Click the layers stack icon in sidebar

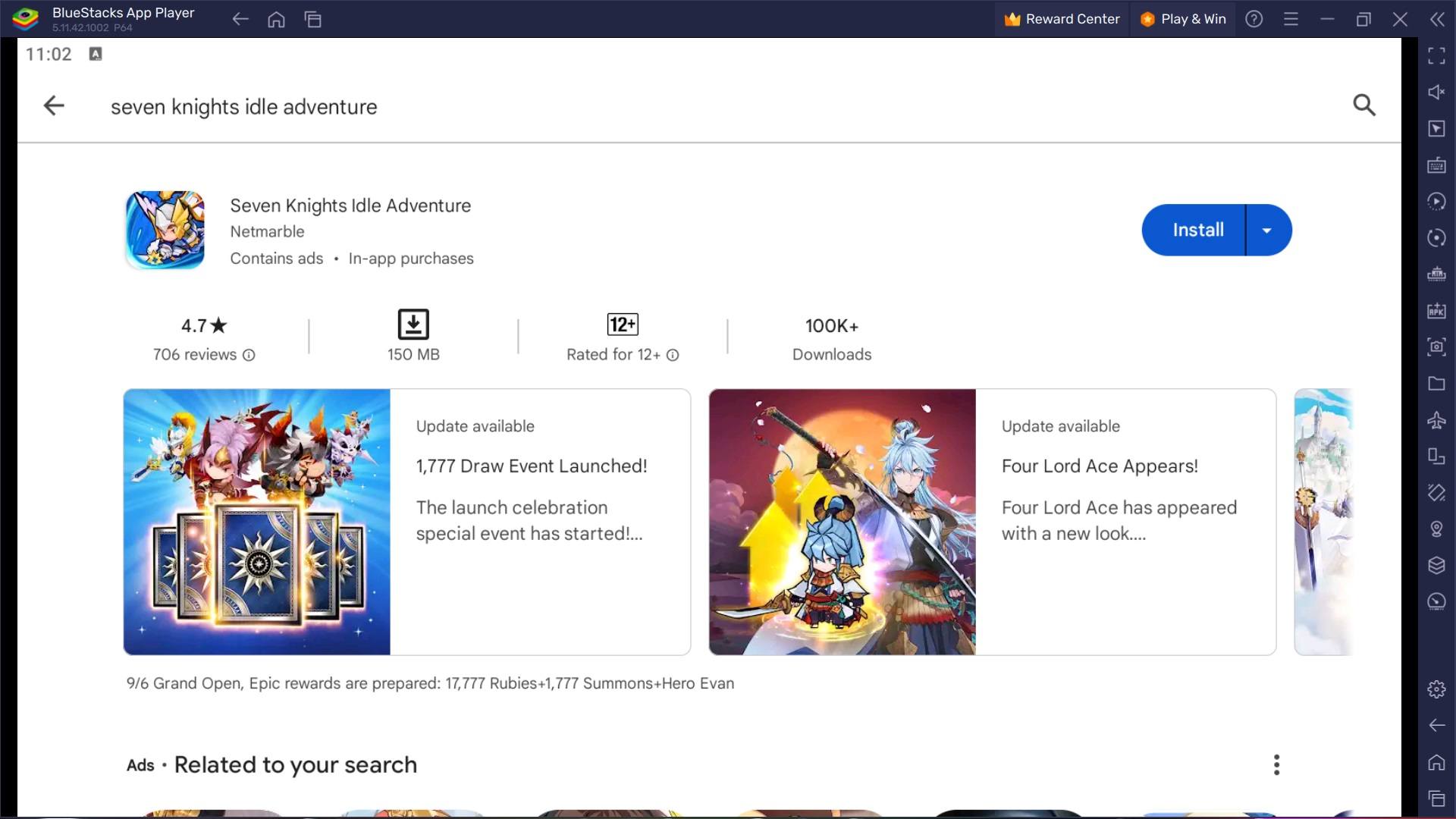coord(1436,565)
